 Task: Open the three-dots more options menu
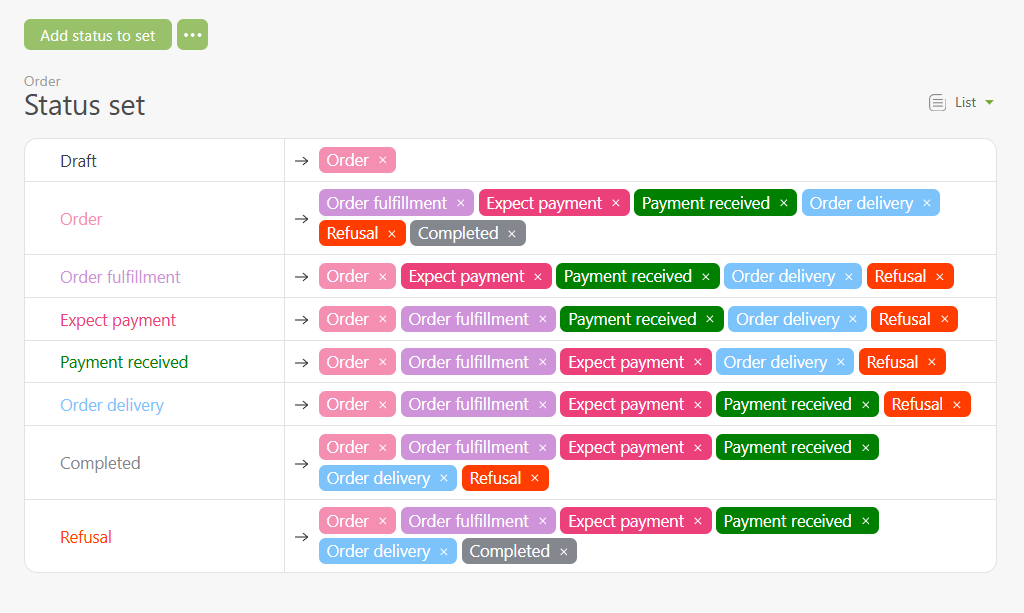pos(193,35)
